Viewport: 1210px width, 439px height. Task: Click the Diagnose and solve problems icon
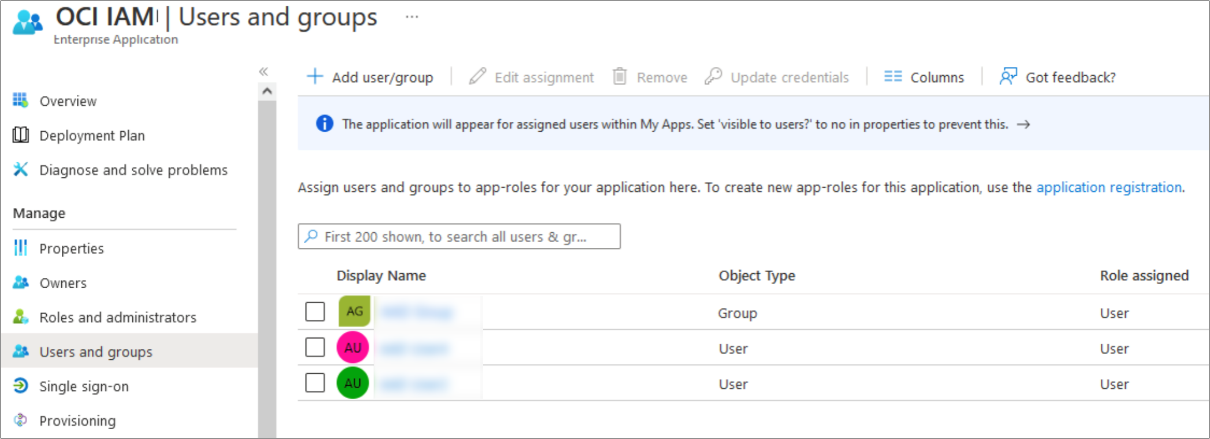[21, 170]
